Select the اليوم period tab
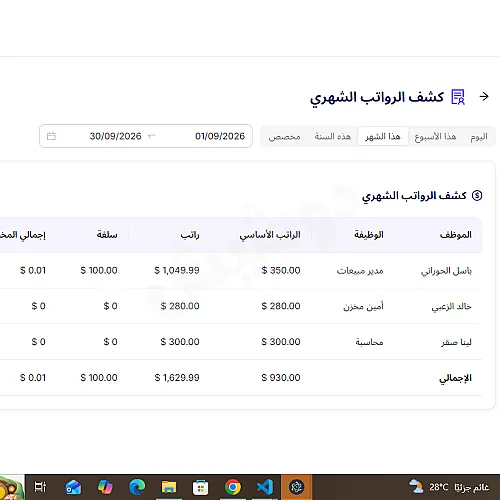 coord(479,137)
